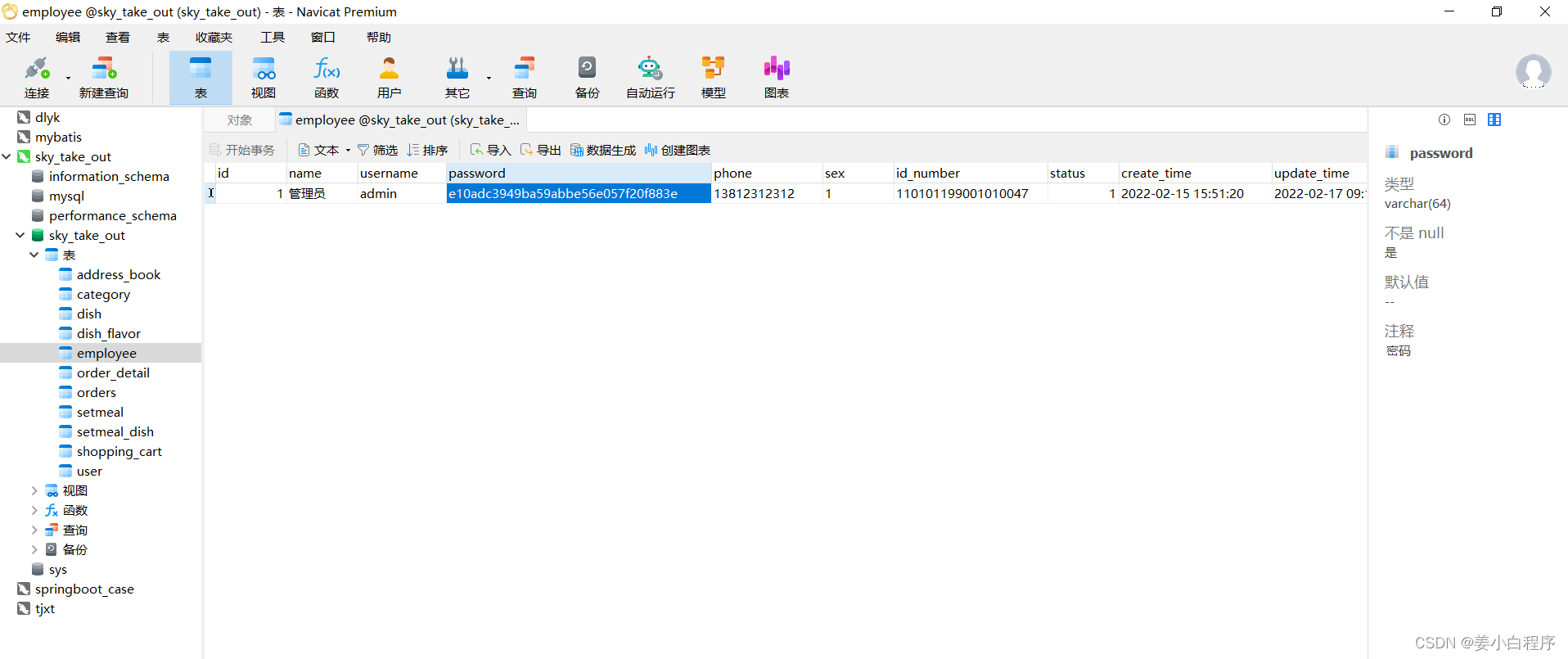Switch to the 对象 tab

(240, 120)
